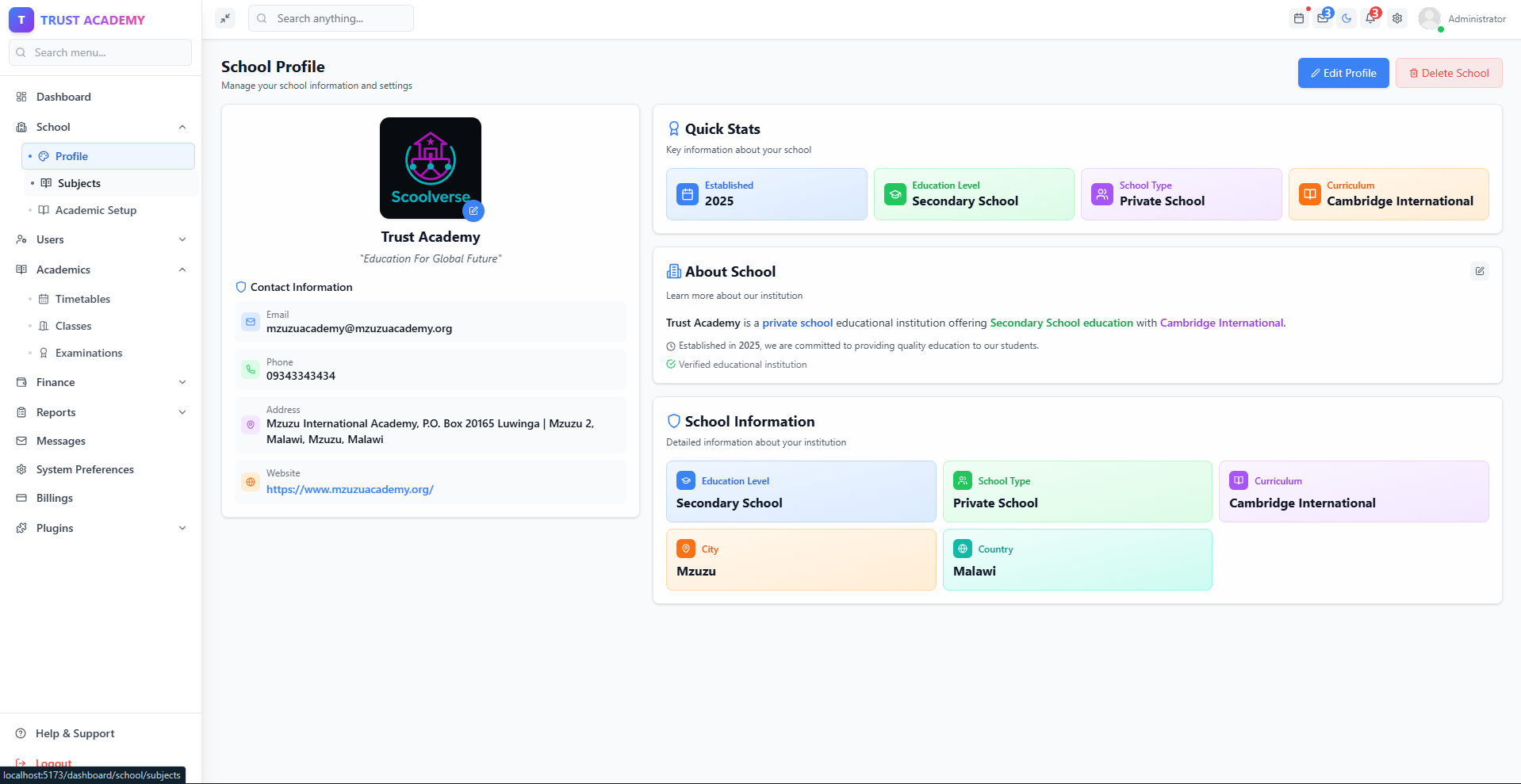The height and width of the screenshot is (784, 1521).
Task: Click the Edit Profile button
Action: (1343, 73)
